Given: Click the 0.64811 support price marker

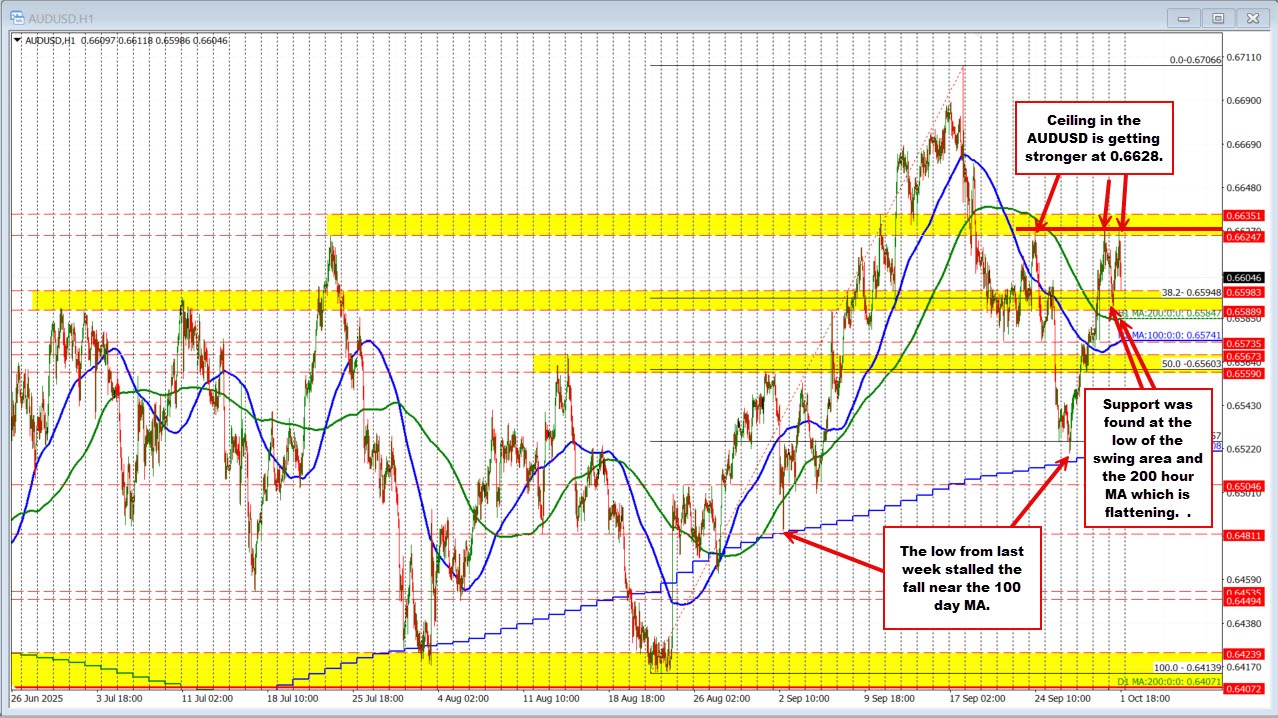Looking at the screenshot, I should pyautogui.click(x=1243, y=534).
